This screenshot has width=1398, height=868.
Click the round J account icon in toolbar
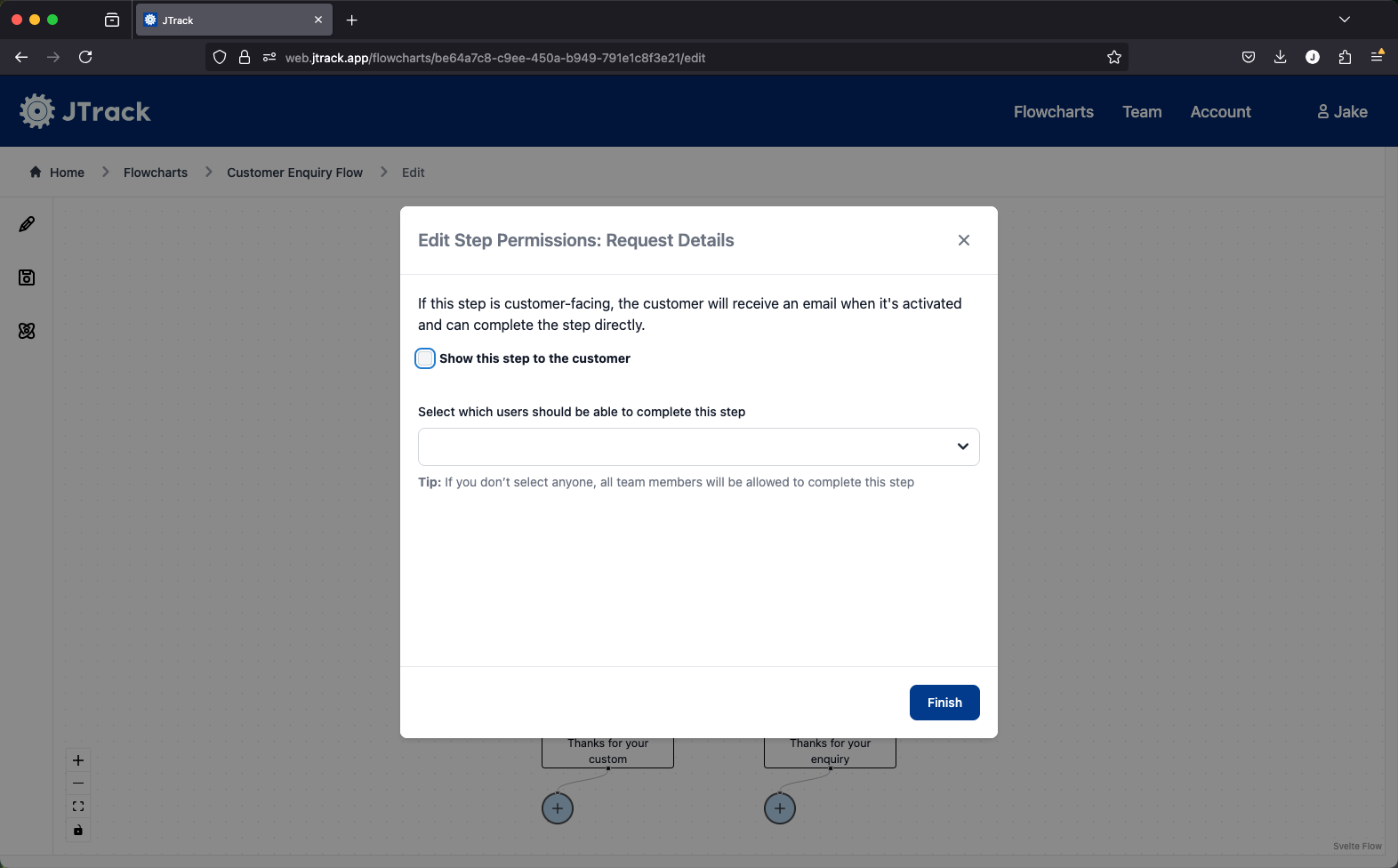click(1313, 57)
